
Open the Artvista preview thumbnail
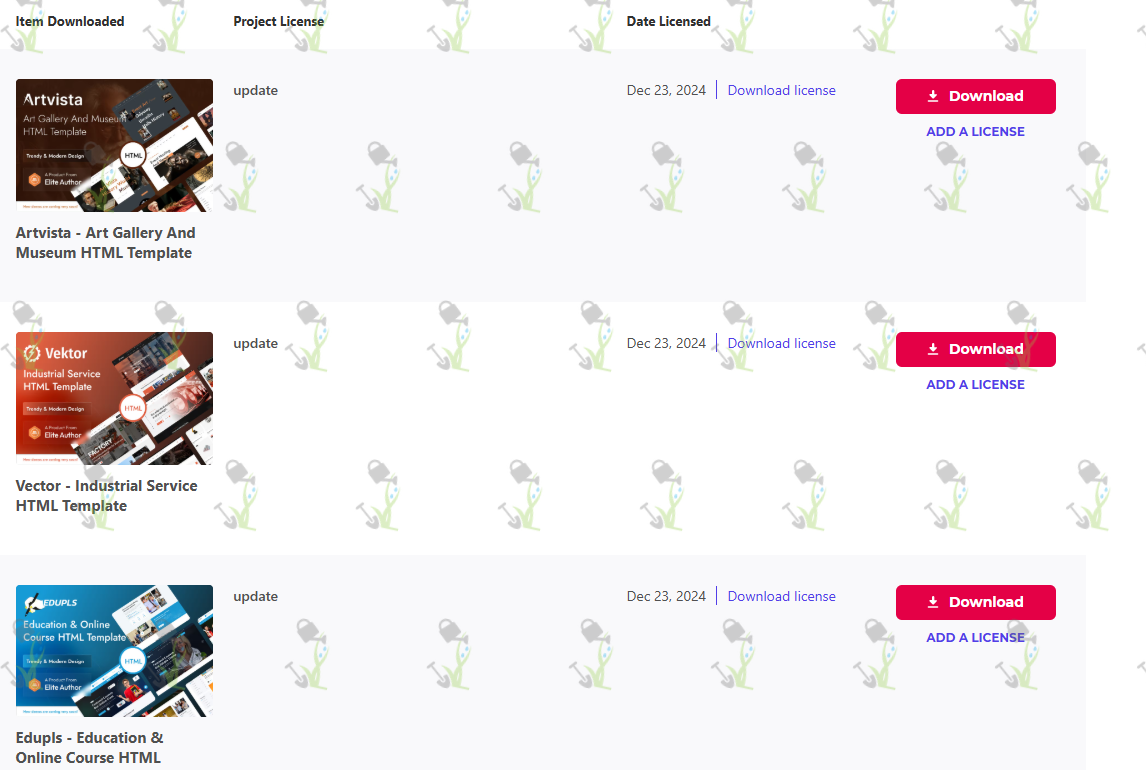[115, 145]
